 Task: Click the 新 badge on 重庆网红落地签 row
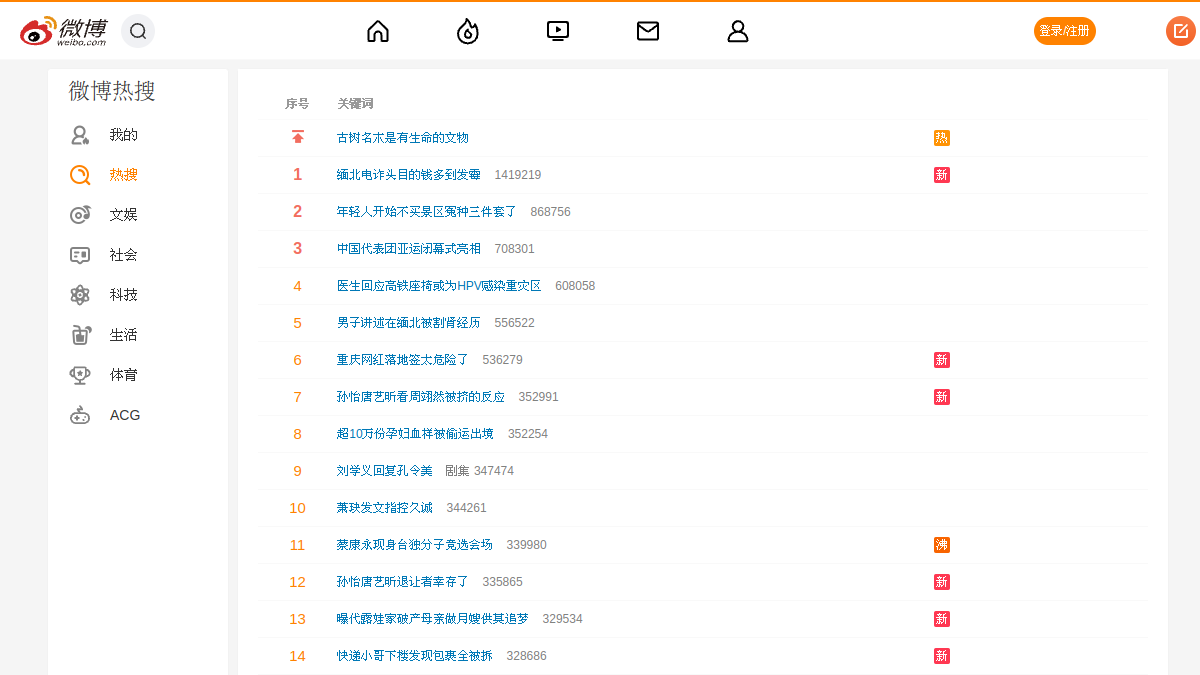[x=942, y=360]
